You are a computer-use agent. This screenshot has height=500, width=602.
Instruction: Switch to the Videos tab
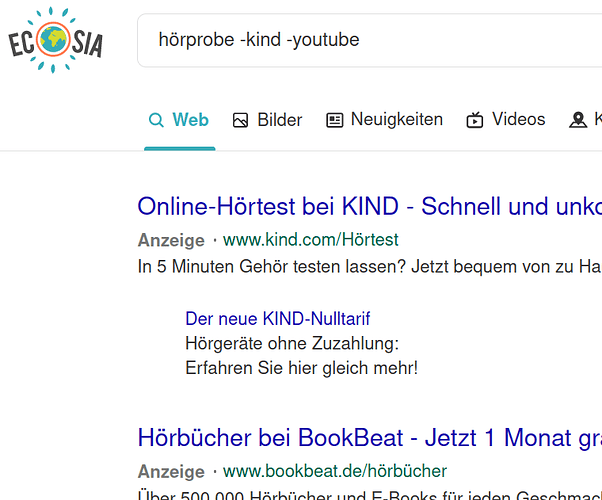point(506,119)
